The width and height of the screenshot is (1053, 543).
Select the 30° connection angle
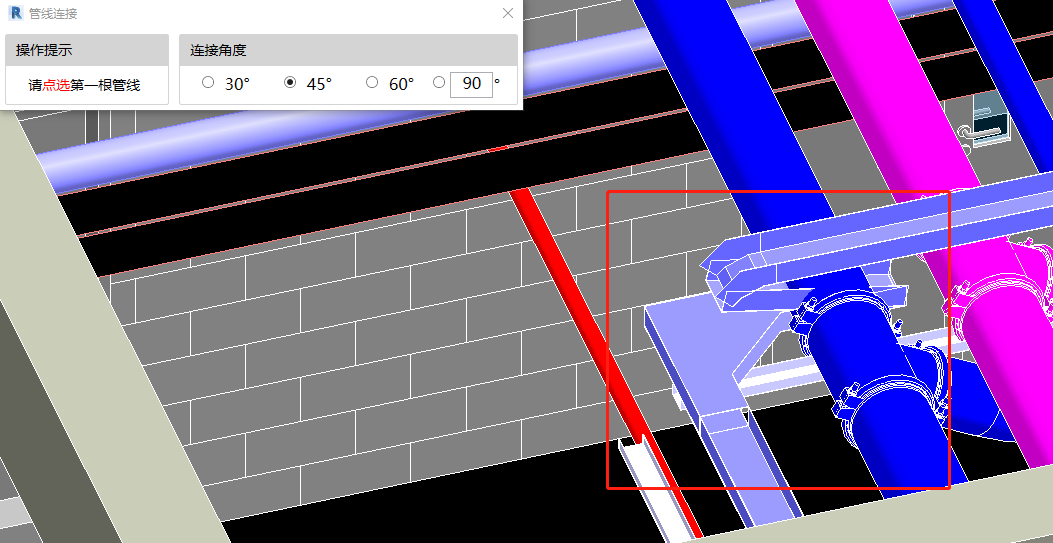coord(208,83)
